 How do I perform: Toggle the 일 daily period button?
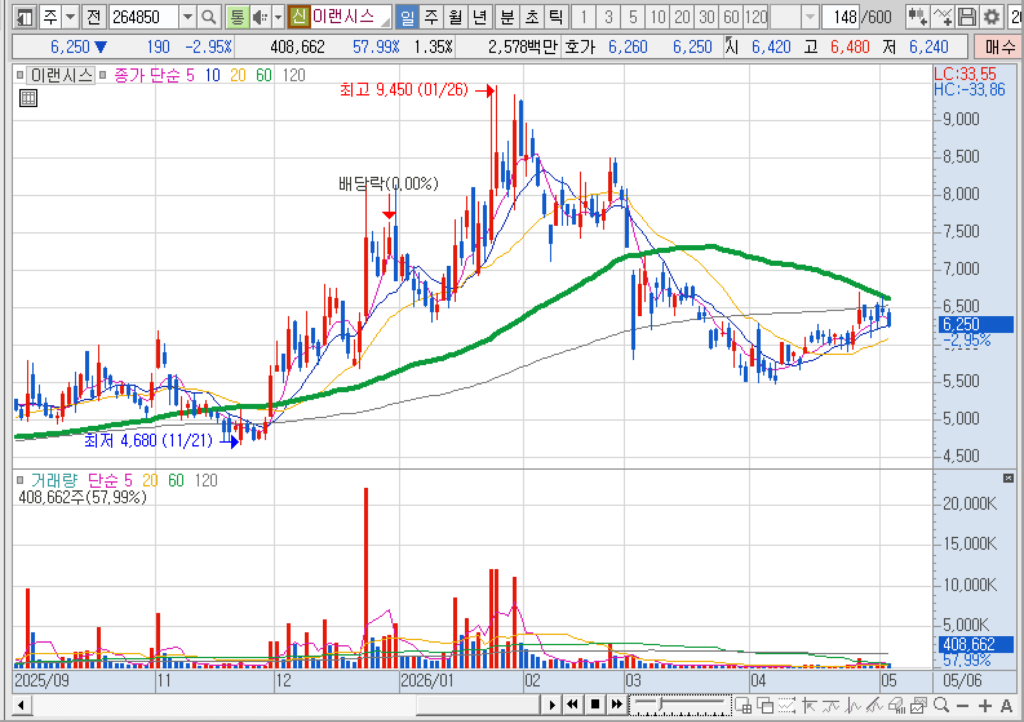[407, 17]
